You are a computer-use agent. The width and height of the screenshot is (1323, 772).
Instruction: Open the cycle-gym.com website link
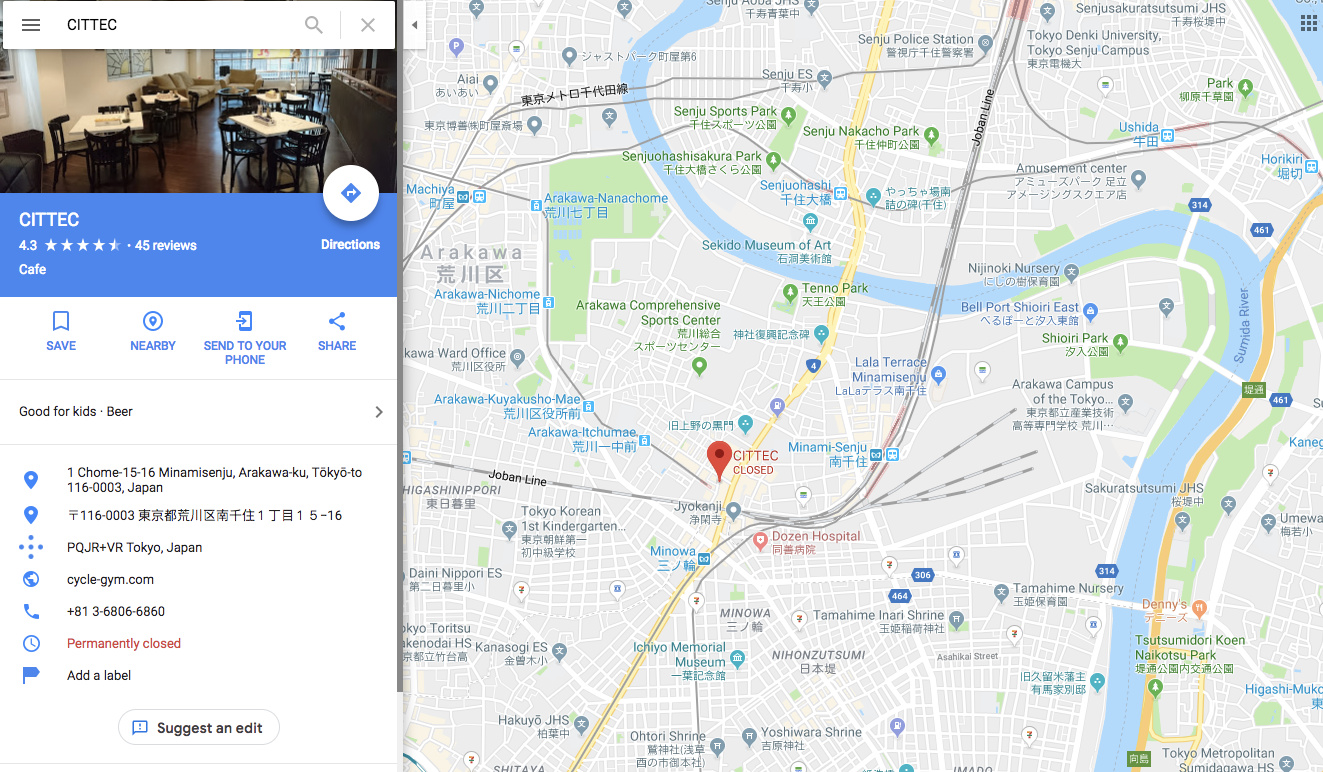point(110,579)
